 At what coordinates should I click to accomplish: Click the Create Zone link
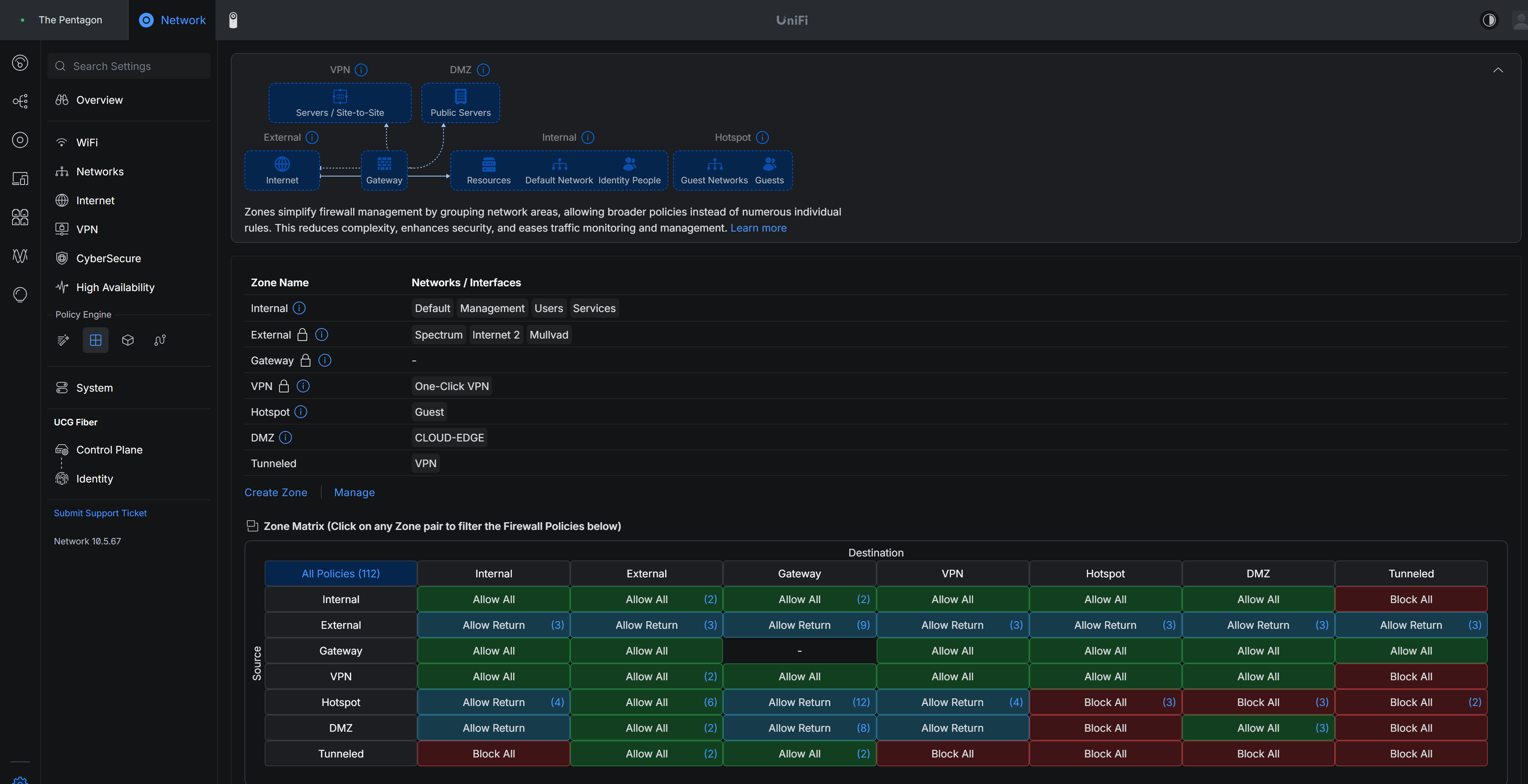[x=276, y=492]
